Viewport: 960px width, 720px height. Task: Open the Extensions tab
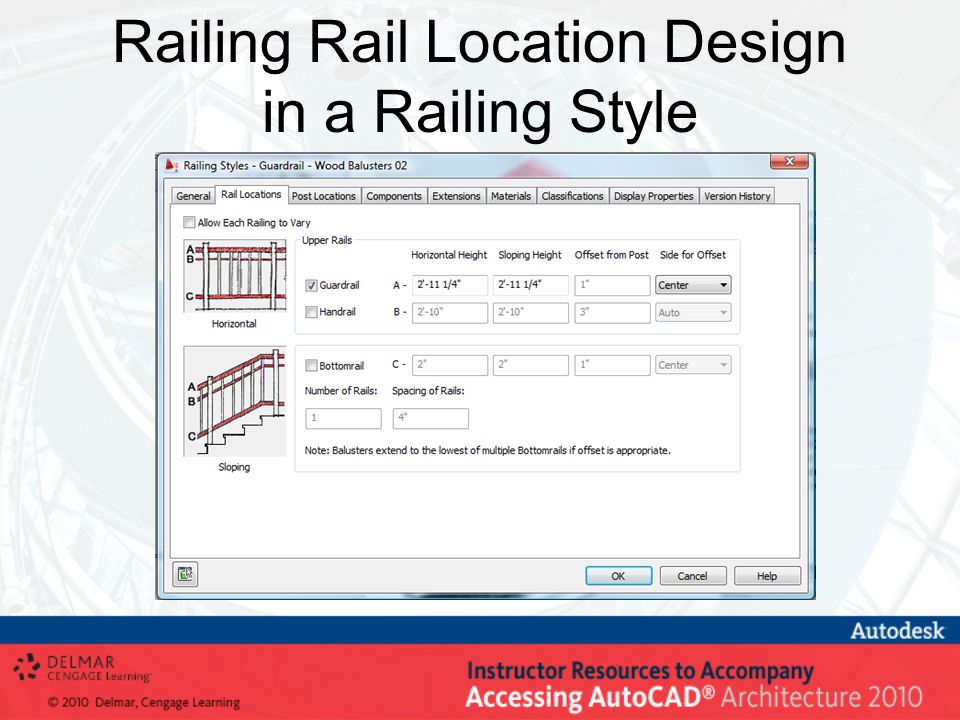coord(456,196)
